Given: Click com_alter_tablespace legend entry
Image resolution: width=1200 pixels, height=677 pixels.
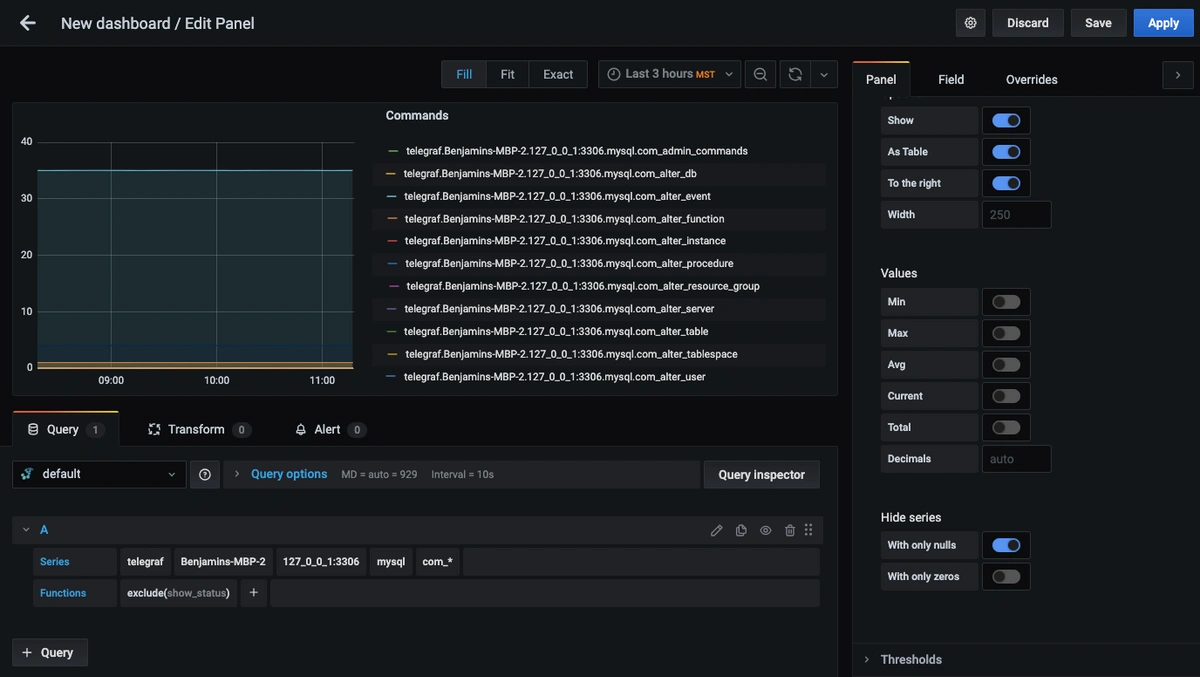Looking at the screenshot, I should 571,354.
